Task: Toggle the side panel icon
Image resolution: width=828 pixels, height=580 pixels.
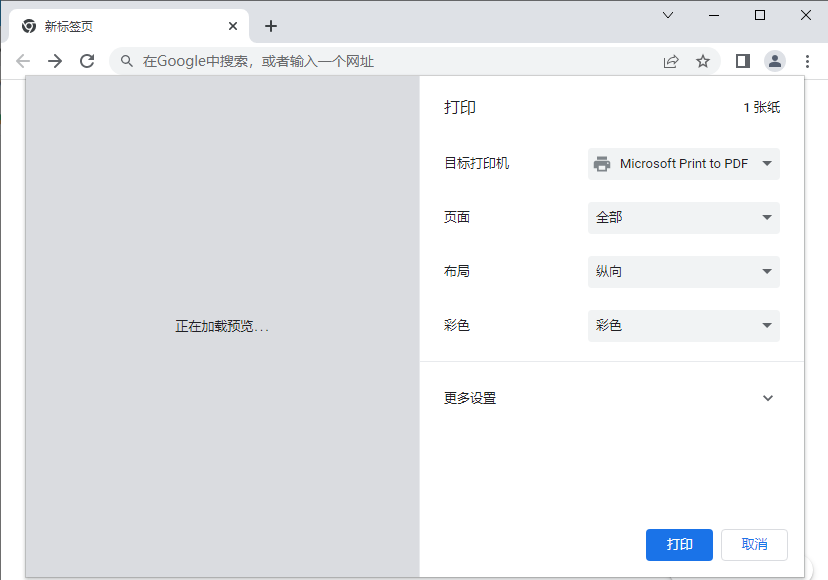Action: 743,61
